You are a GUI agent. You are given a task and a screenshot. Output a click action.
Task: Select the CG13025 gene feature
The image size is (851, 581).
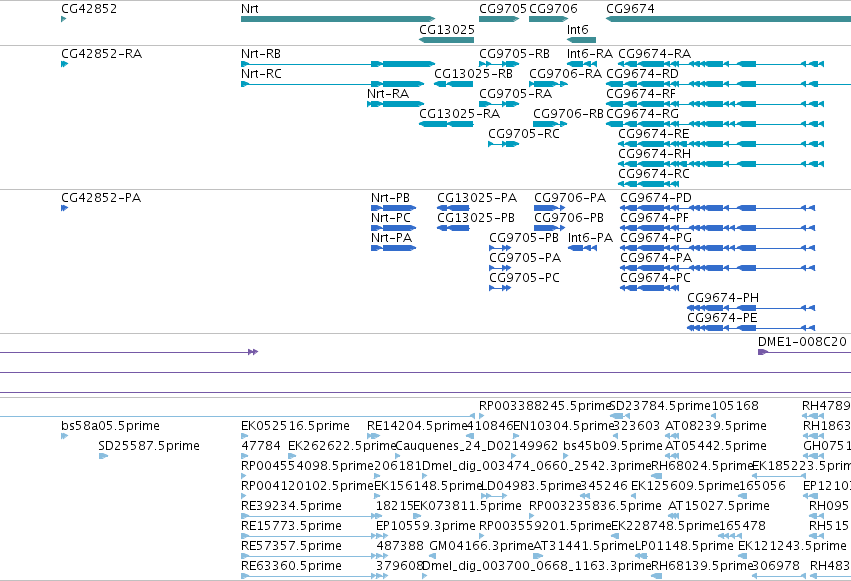point(446,40)
